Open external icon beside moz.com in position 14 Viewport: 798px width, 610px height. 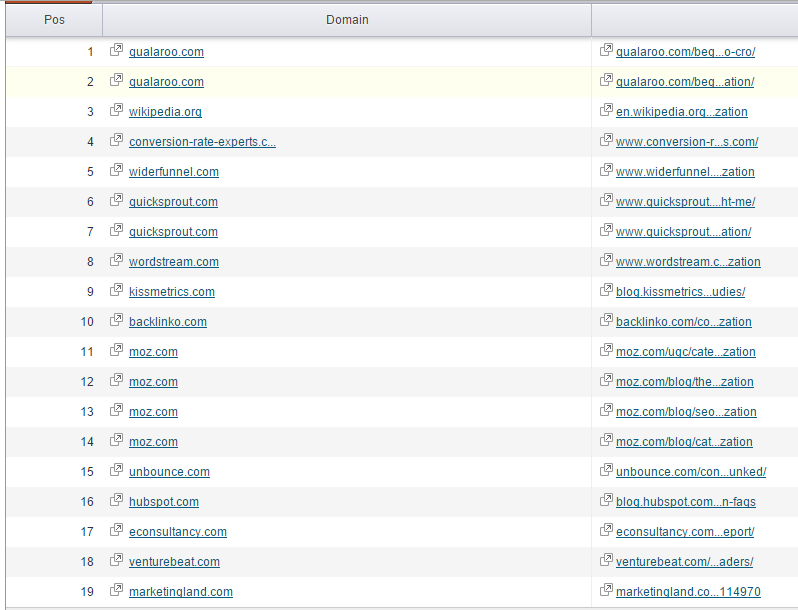tap(117, 440)
